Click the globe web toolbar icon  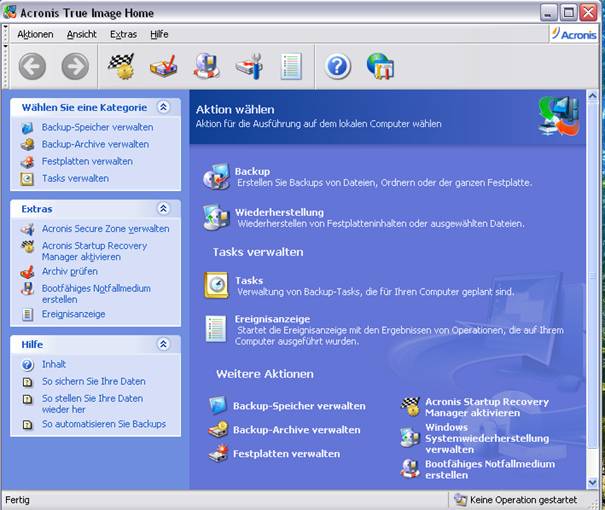pos(380,66)
